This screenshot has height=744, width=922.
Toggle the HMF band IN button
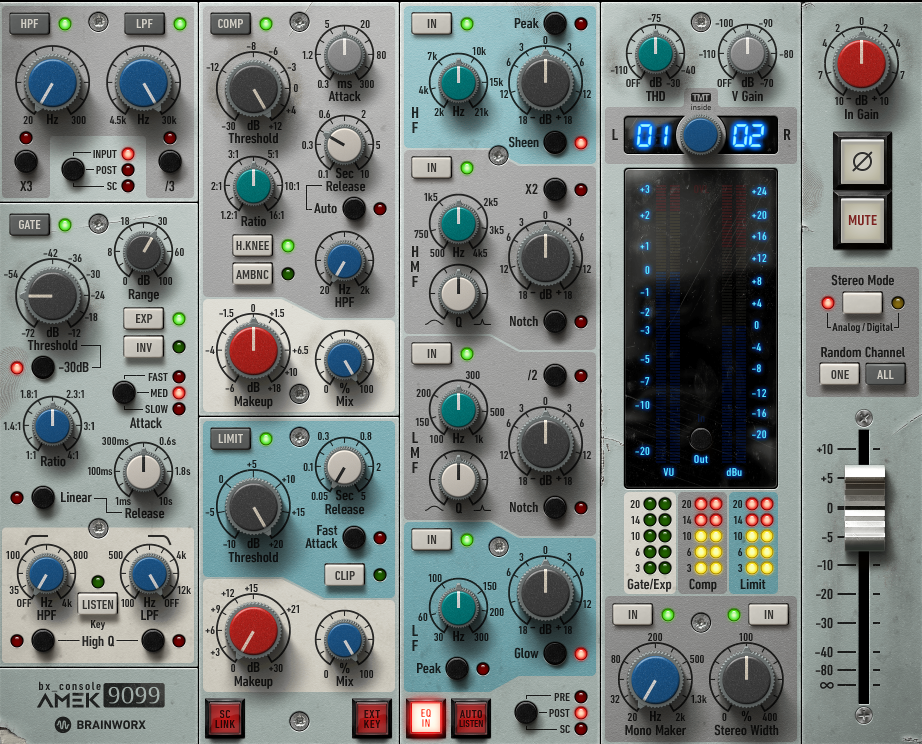coord(432,168)
